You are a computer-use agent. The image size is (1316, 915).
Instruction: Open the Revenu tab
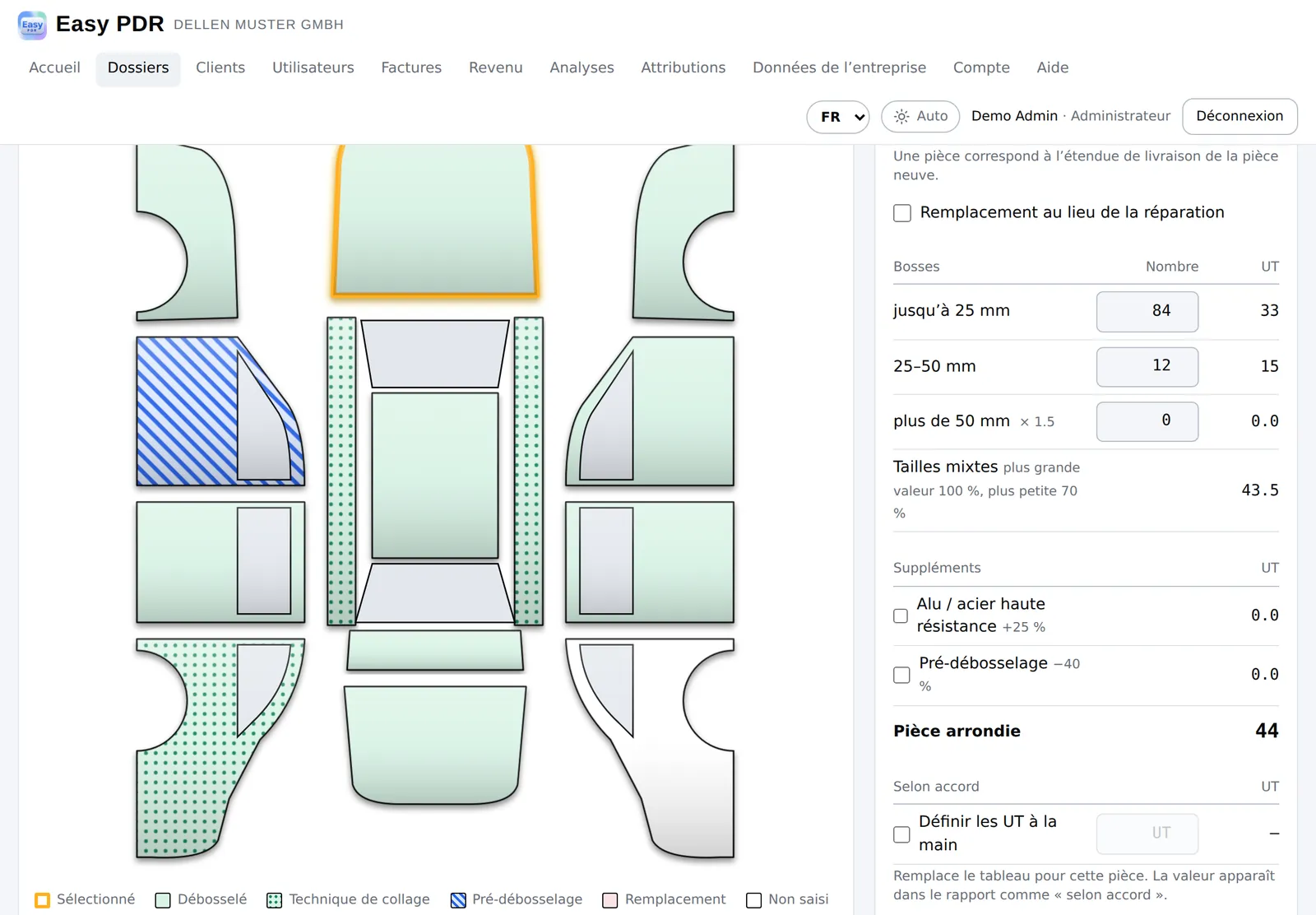pyautogui.click(x=496, y=67)
